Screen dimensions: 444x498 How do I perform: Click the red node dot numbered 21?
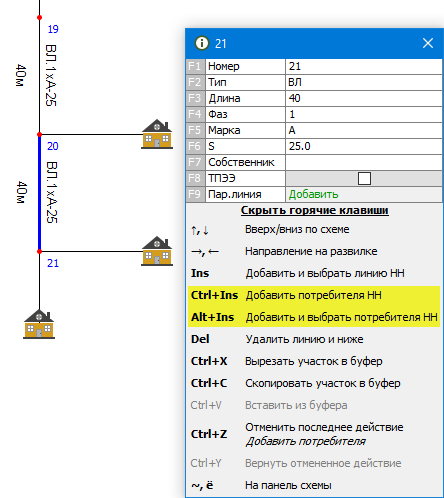coord(39,251)
